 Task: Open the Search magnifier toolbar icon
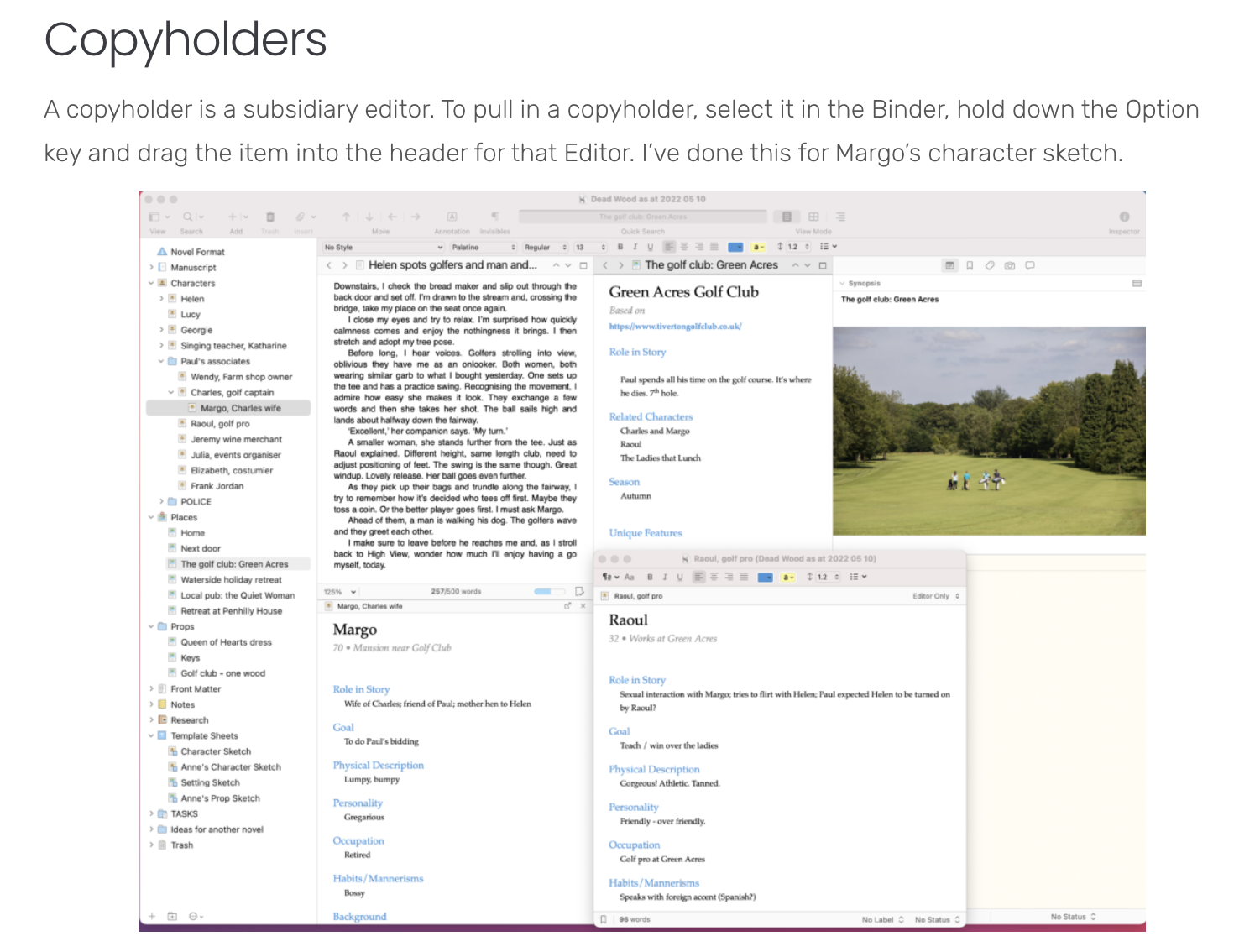188,217
